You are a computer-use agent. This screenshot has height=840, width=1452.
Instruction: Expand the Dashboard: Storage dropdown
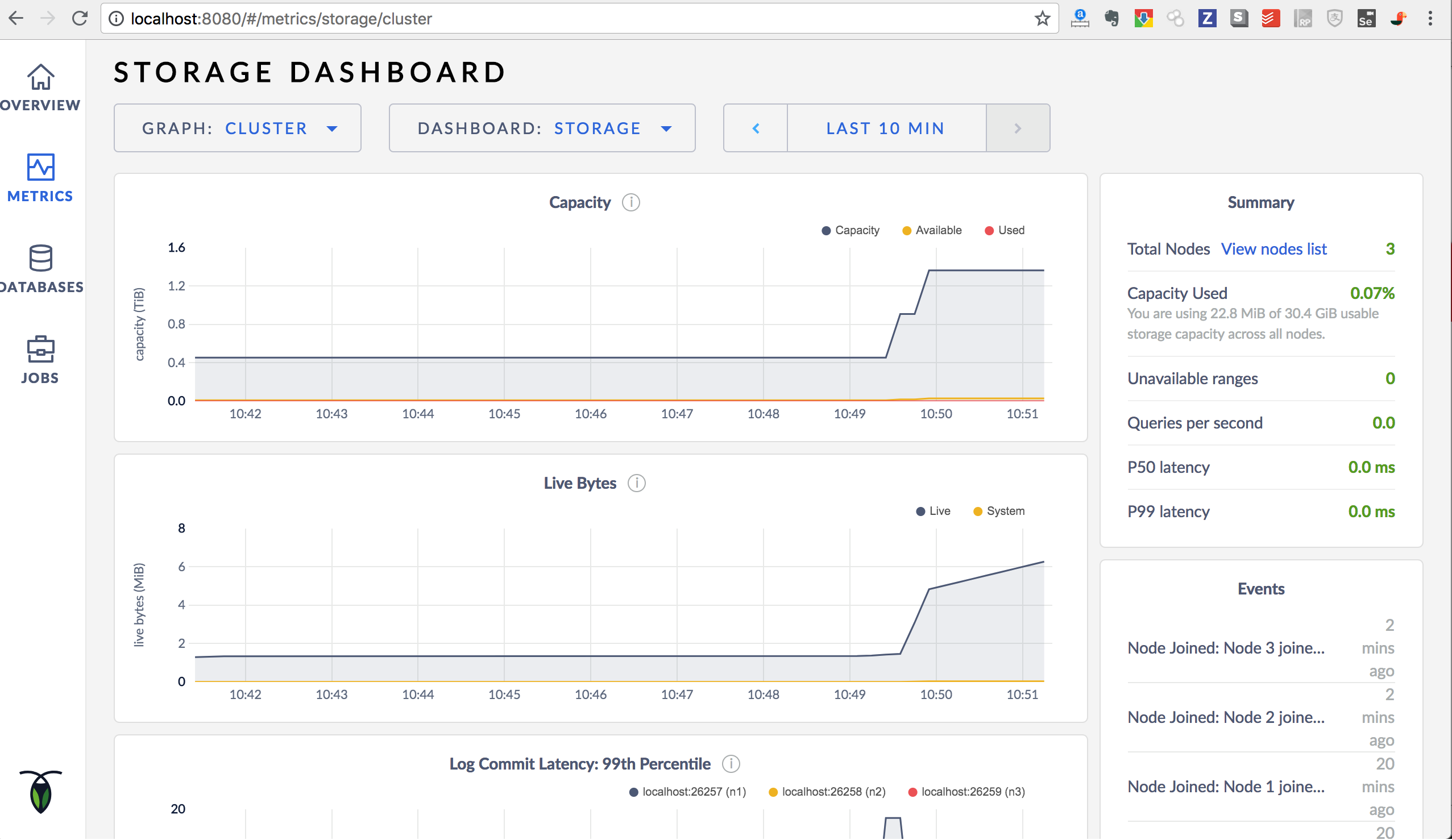point(542,128)
